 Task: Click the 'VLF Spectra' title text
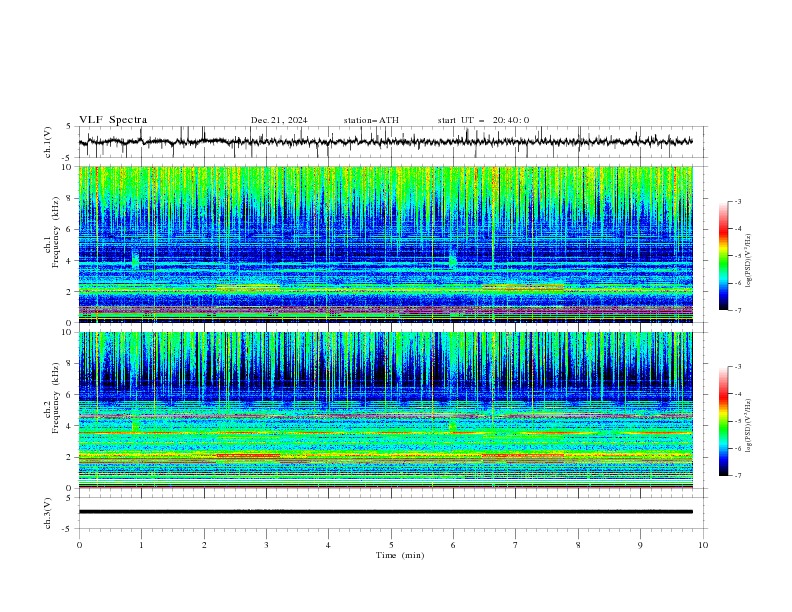113,120
